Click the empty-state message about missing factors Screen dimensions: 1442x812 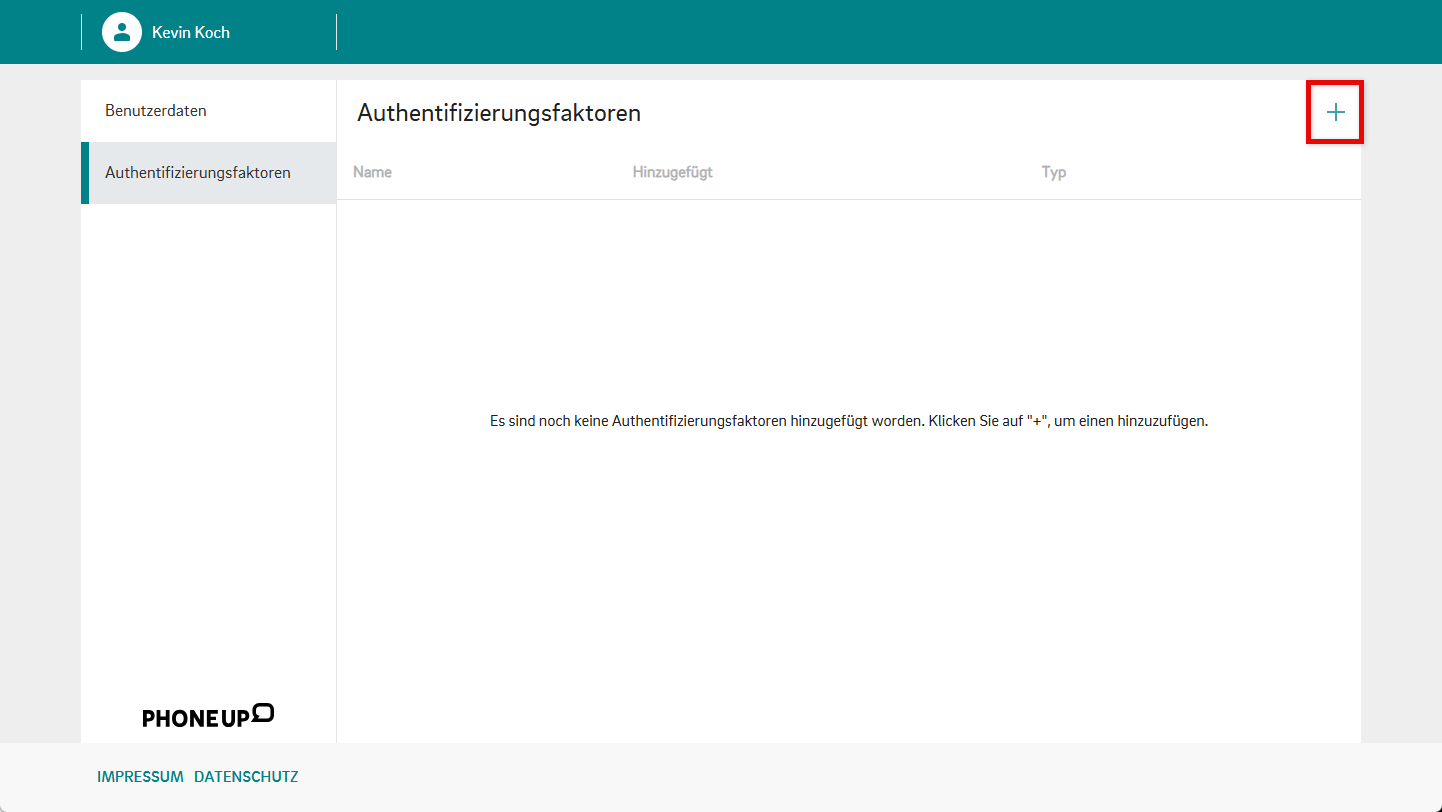(x=849, y=421)
